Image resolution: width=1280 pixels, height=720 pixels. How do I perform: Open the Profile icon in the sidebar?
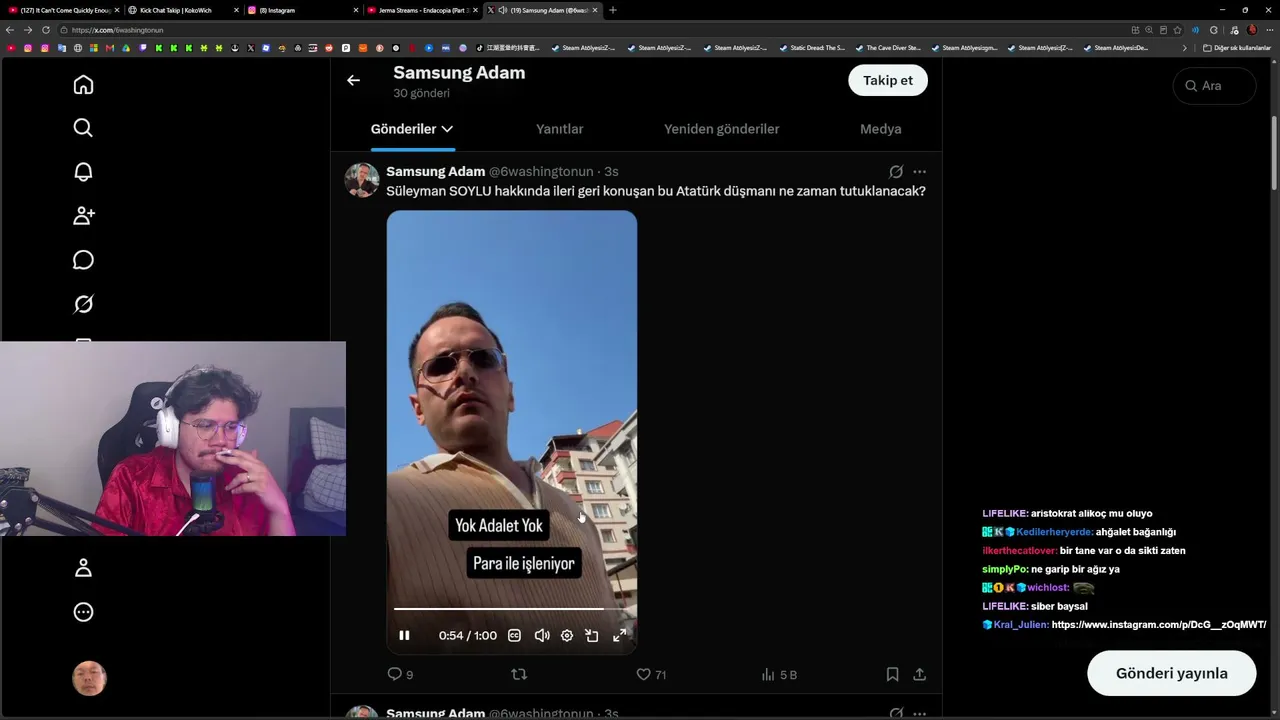click(83, 568)
